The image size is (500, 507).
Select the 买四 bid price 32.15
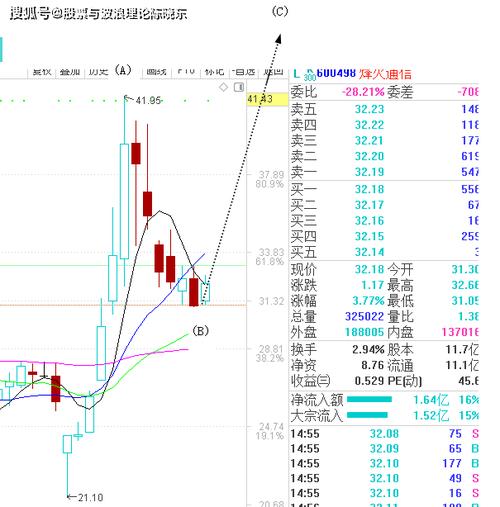coord(369,236)
